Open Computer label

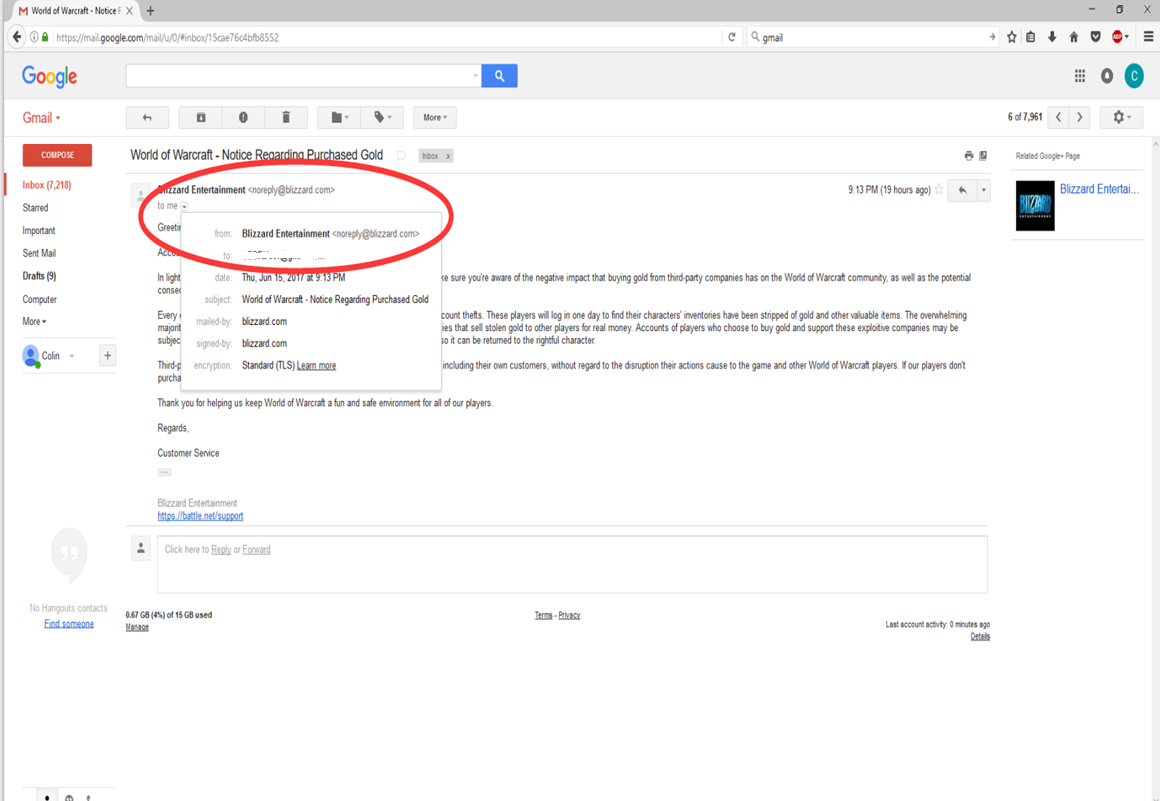[40, 300]
